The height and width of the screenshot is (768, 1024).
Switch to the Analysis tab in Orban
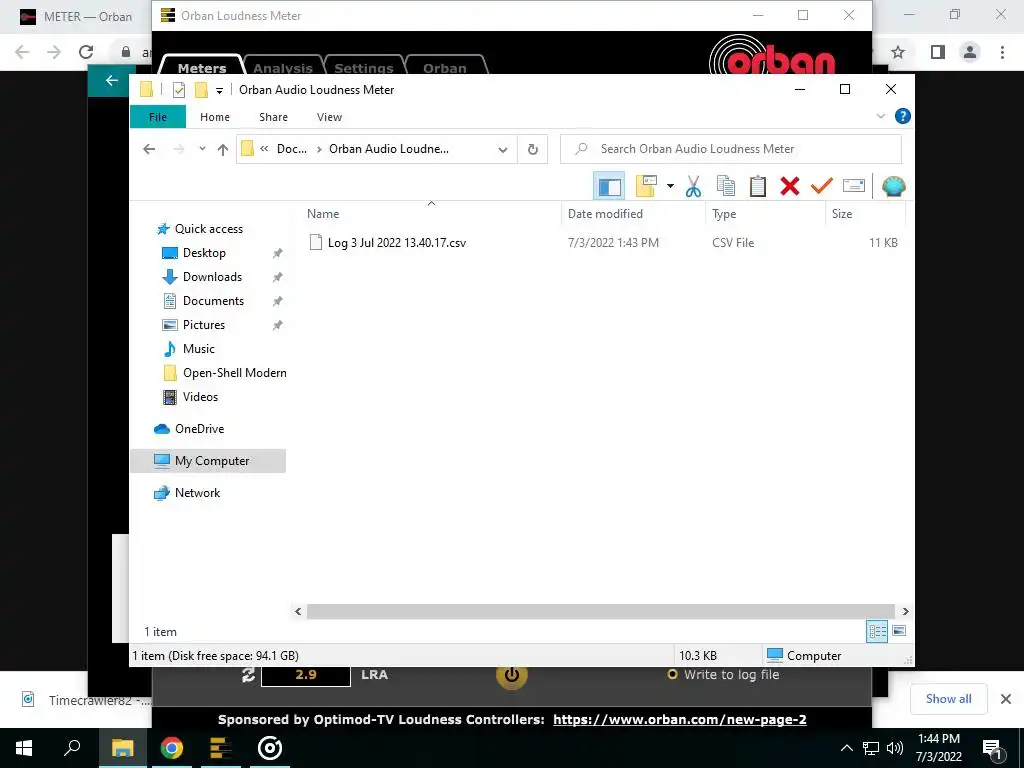click(283, 67)
